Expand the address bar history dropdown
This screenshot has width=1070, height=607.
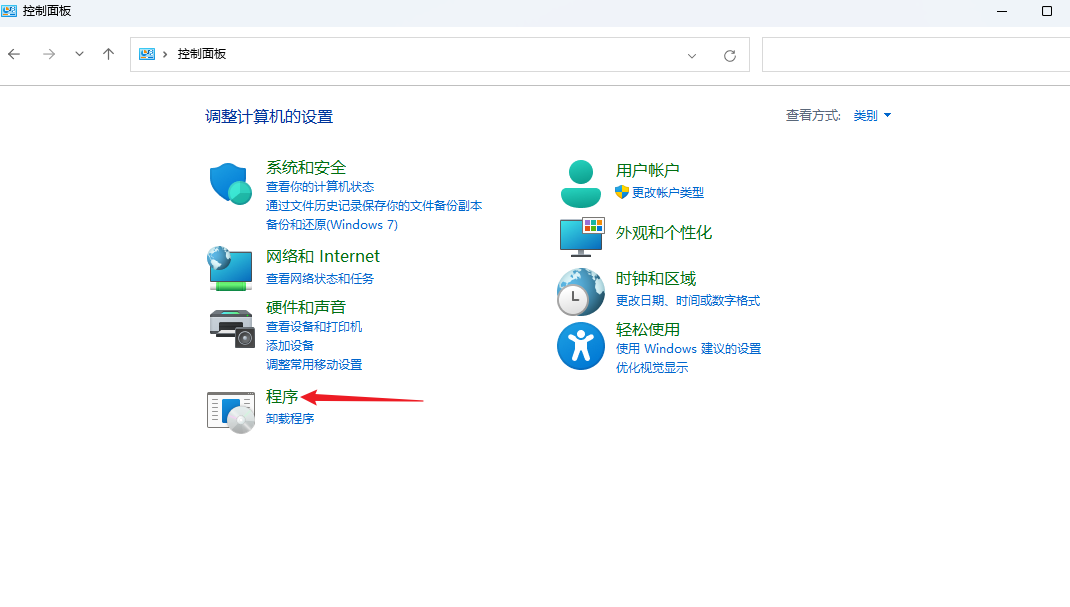(691, 55)
